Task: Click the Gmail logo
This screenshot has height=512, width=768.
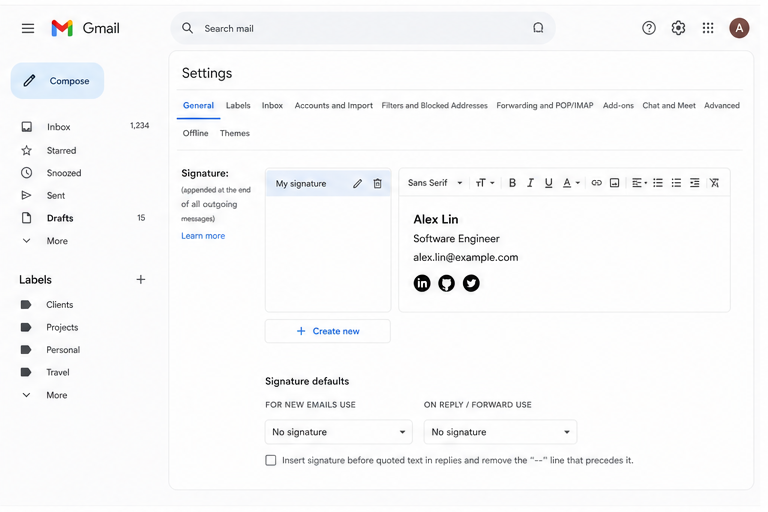Action: coord(85,28)
